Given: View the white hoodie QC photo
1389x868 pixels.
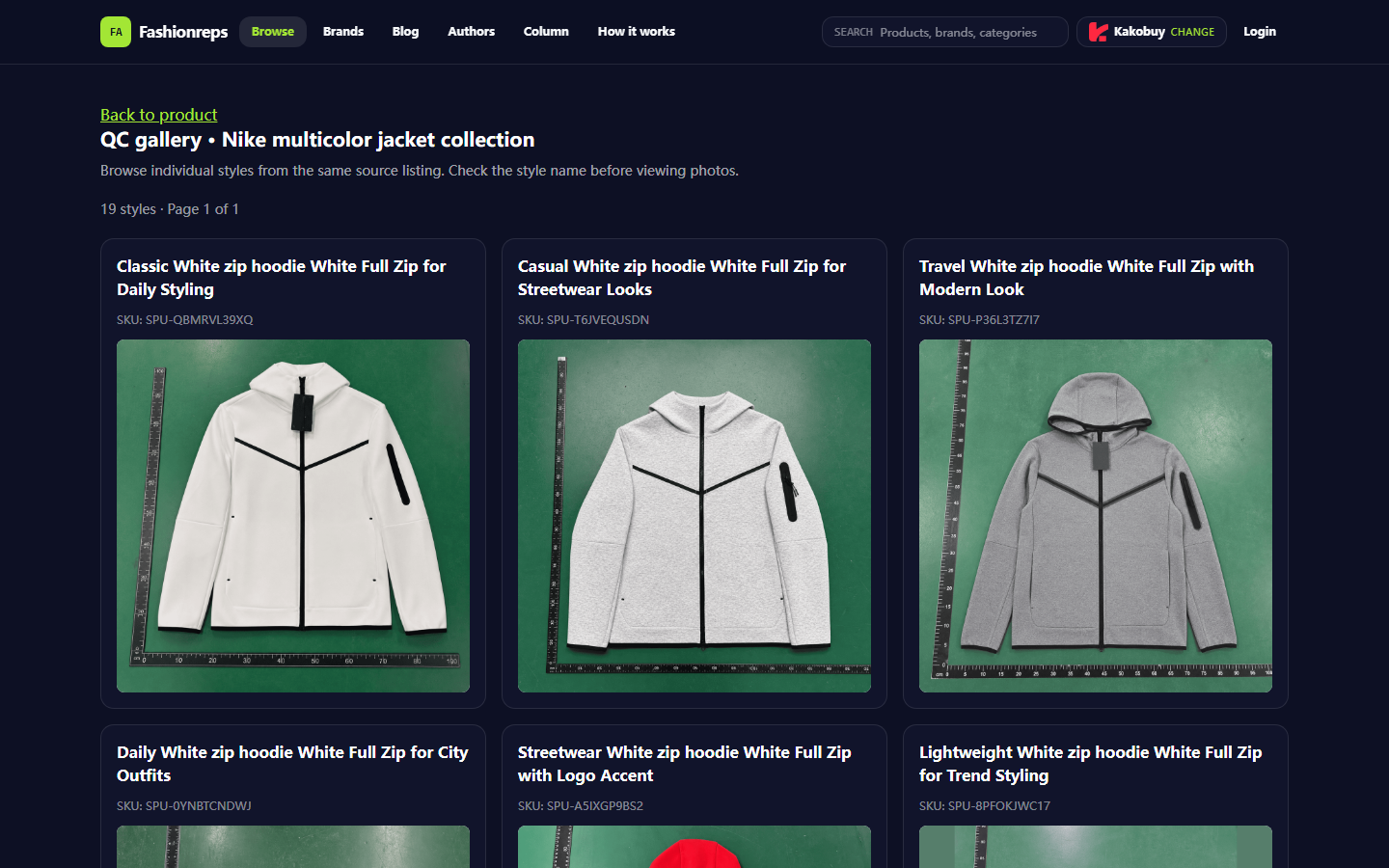Looking at the screenshot, I should (293, 516).
